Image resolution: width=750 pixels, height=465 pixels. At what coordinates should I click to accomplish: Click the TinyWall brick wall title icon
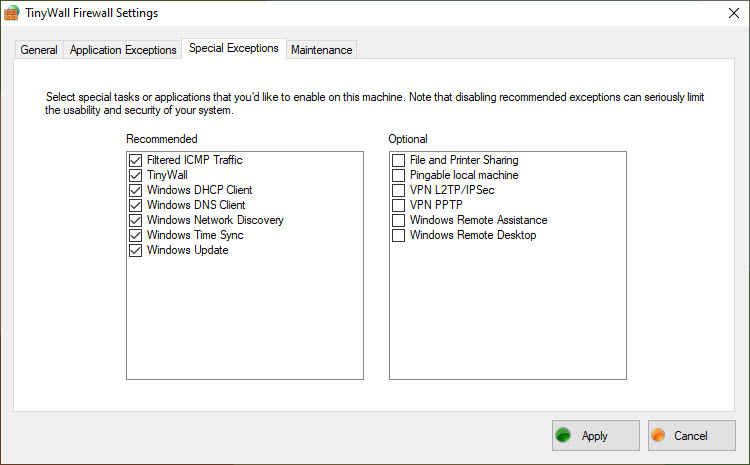coord(11,13)
